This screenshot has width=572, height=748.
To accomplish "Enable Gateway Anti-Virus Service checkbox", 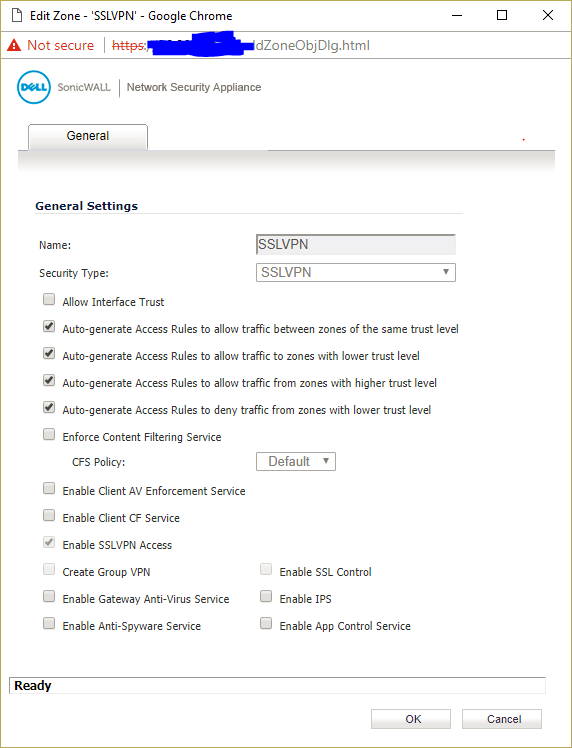I will [49, 597].
